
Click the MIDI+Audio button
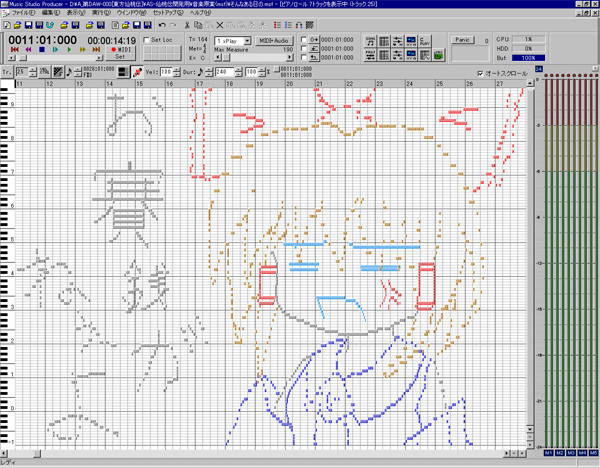[274, 41]
